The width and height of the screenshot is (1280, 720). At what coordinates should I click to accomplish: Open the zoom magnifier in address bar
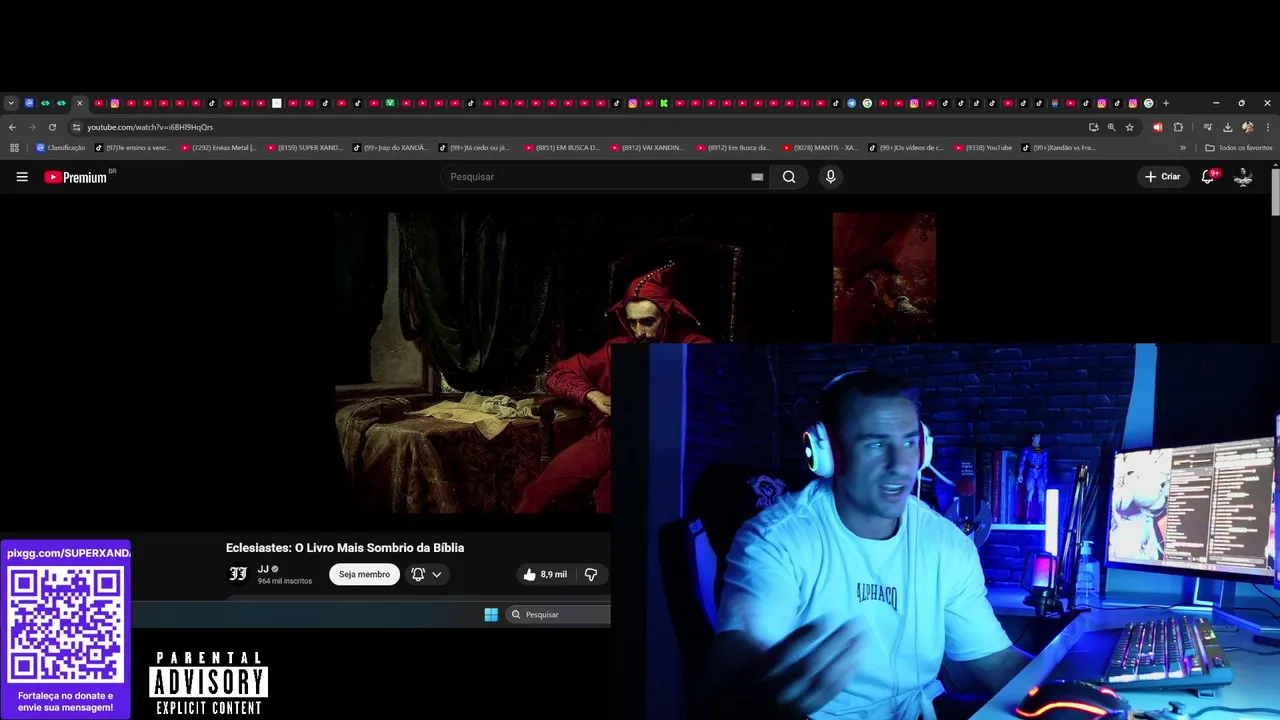(1111, 127)
